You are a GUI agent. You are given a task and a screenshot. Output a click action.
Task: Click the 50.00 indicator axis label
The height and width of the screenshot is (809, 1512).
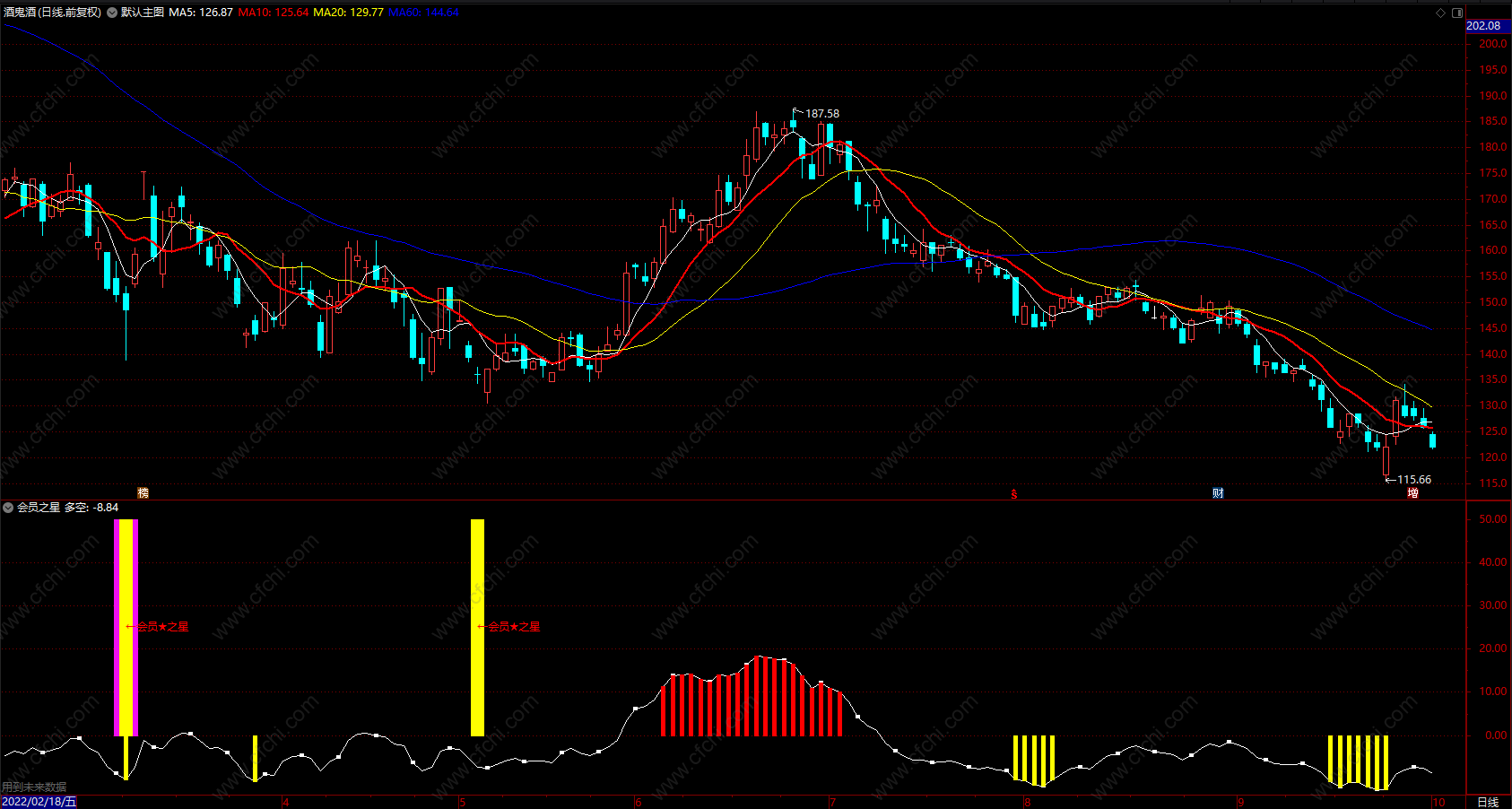pyautogui.click(x=1493, y=519)
